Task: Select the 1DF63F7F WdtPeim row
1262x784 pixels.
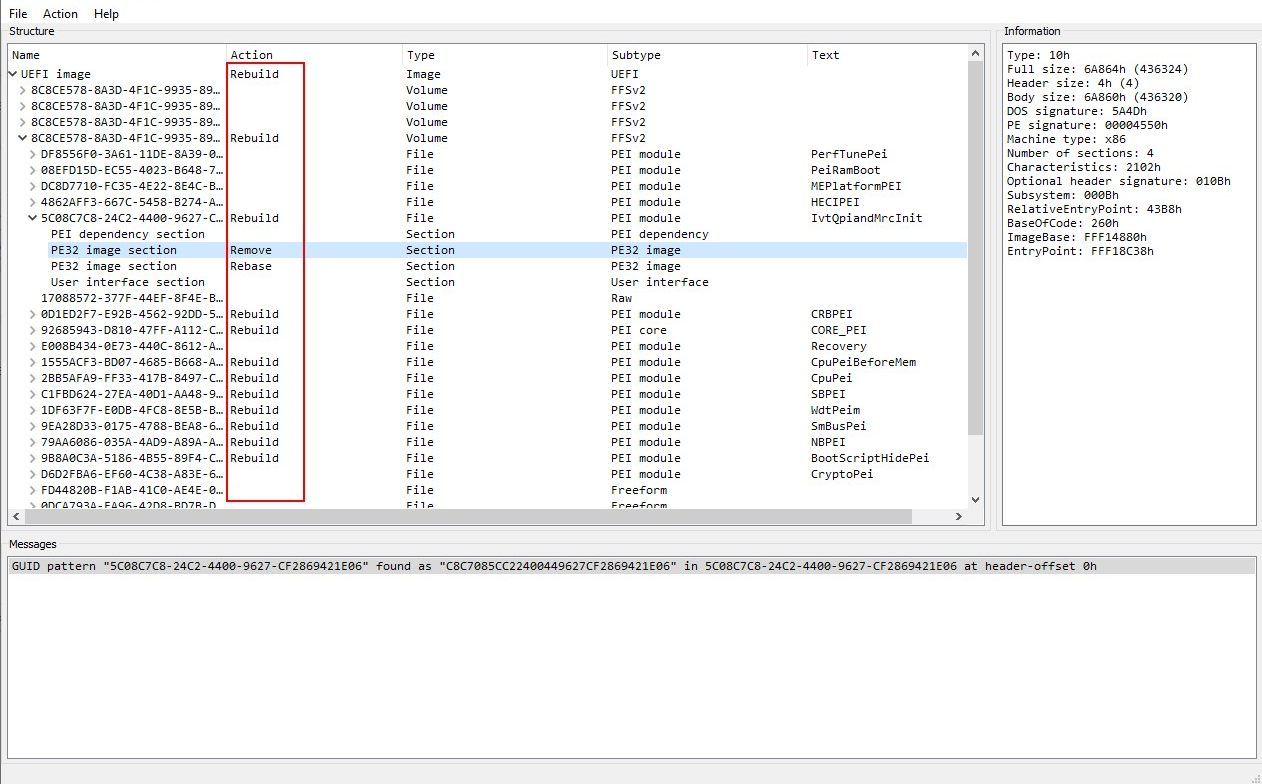Action: [x=488, y=410]
